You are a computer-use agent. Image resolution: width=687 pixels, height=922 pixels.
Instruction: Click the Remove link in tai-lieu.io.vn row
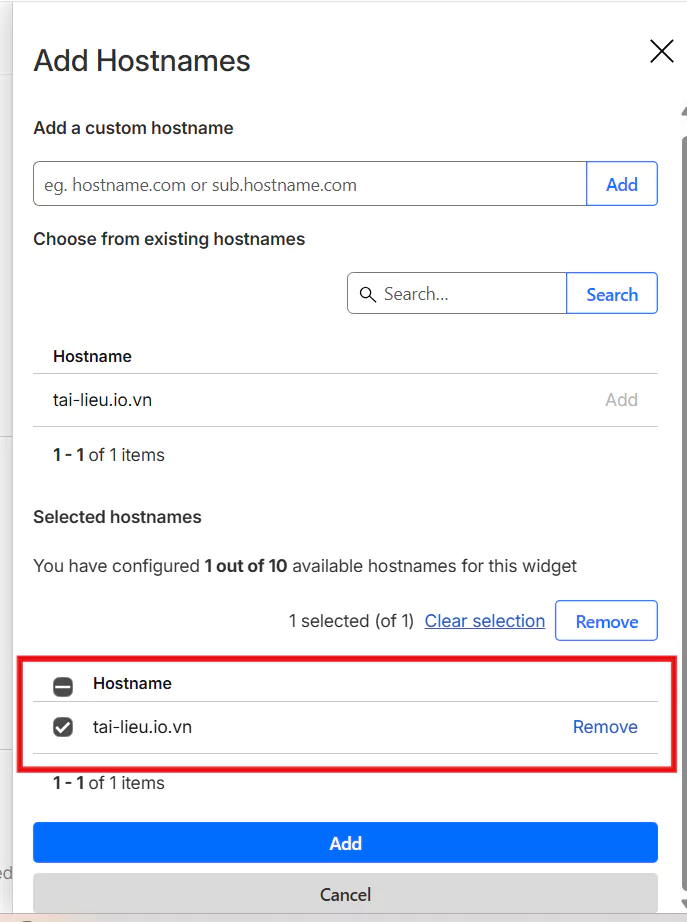point(605,727)
